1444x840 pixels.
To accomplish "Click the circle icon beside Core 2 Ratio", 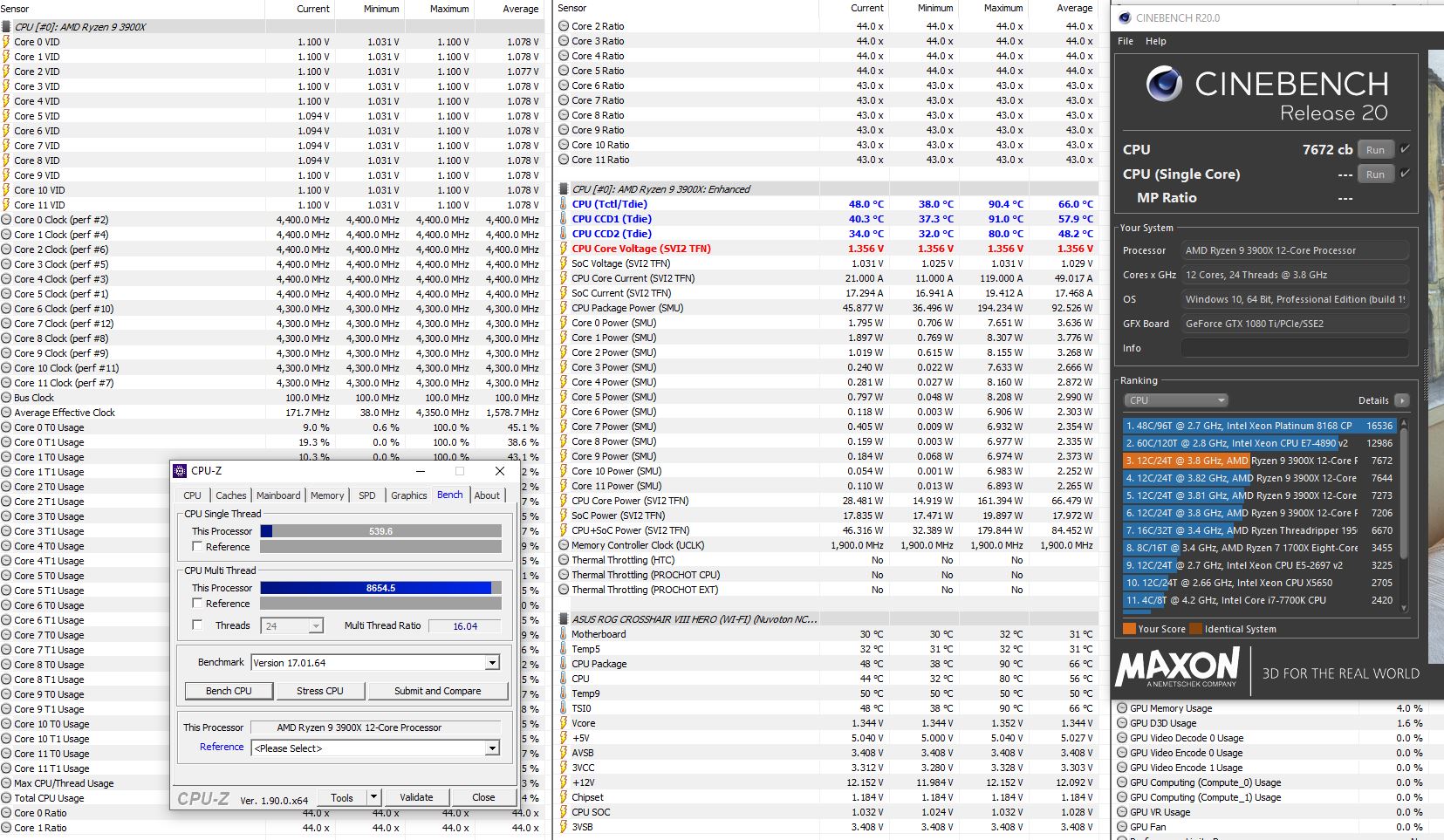I will click(x=564, y=26).
